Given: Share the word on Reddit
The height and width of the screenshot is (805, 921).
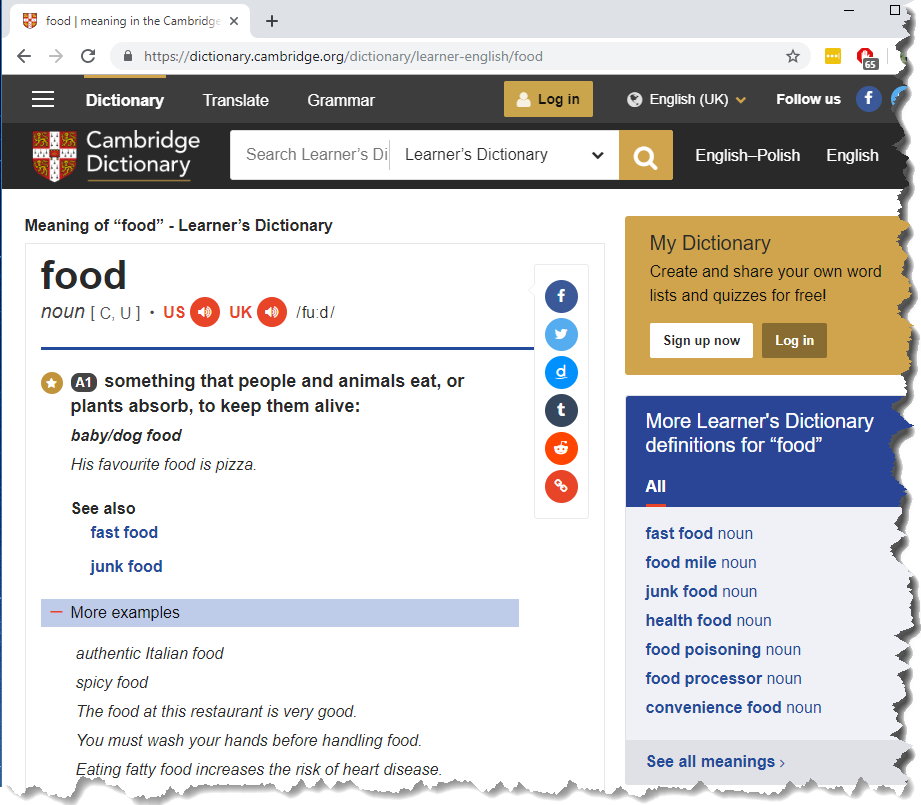Looking at the screenshot, I should click(561, 448).
